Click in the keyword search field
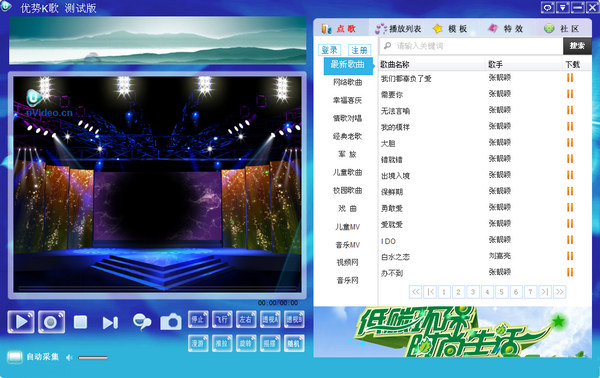Screen dimensions: 600x378 [x=471, y=46]
